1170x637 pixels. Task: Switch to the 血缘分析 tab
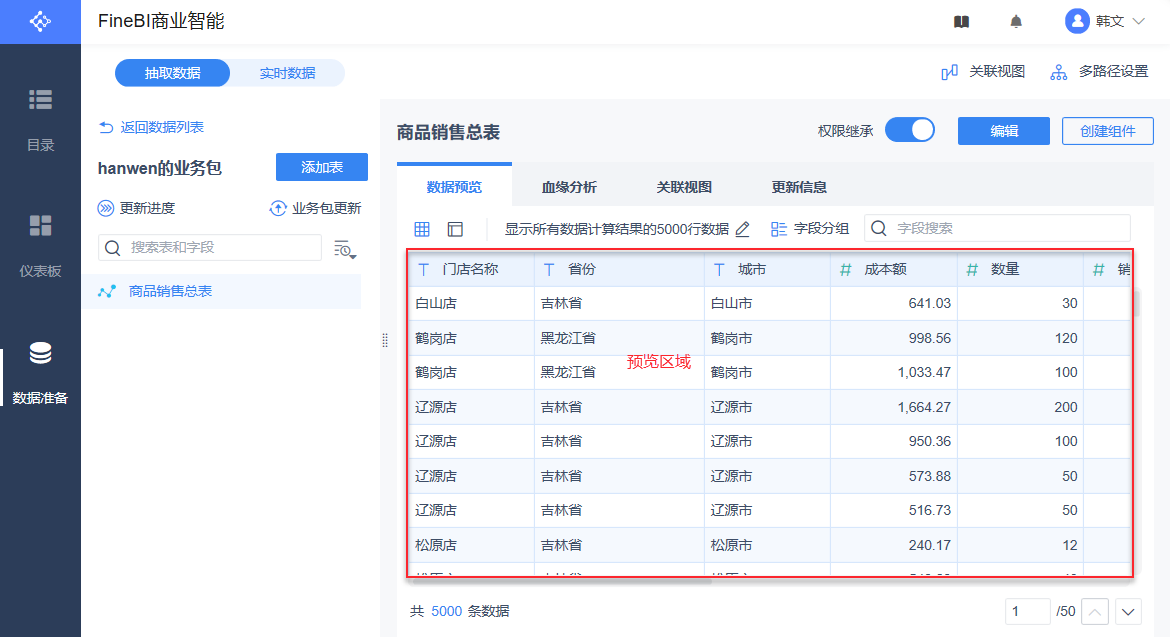click(x=569, y=187)
